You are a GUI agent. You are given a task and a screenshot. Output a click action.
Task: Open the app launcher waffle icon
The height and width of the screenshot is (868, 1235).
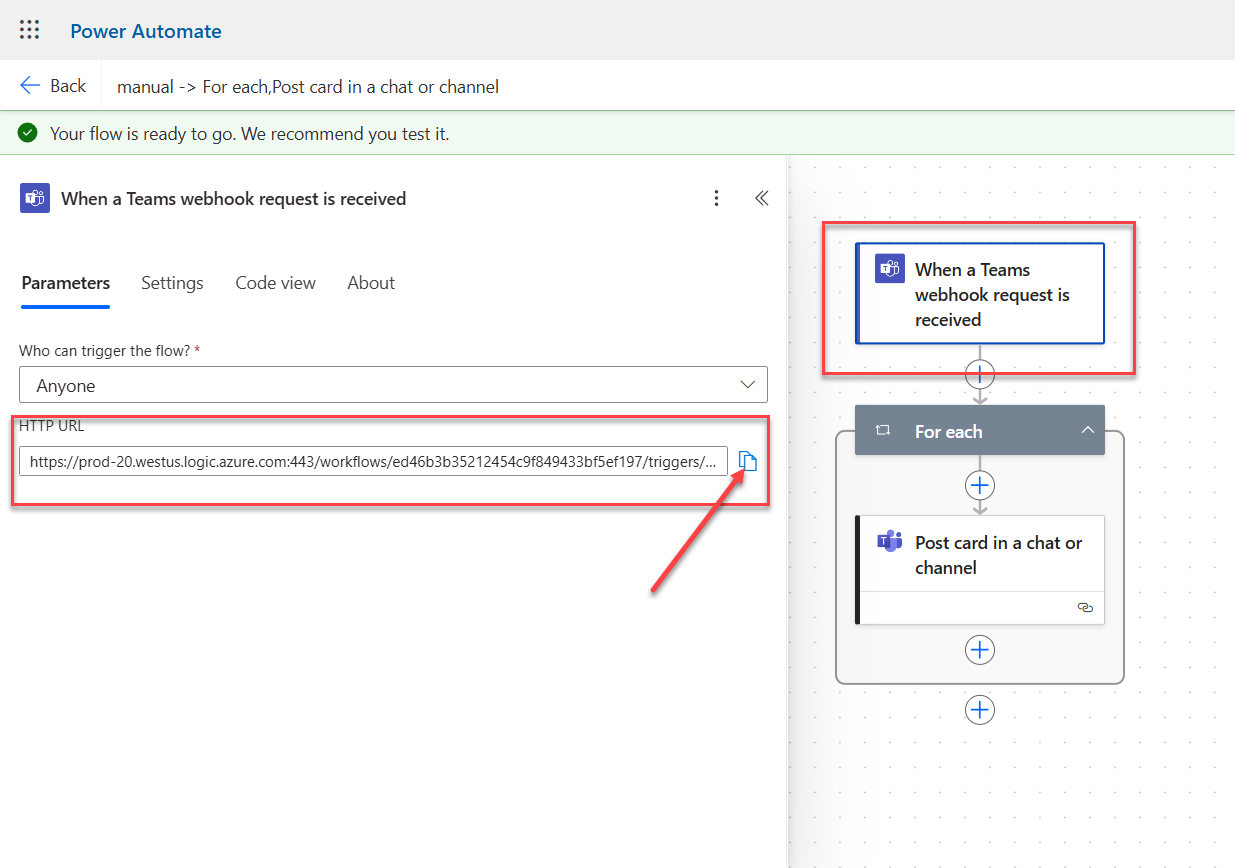[30, 30]
